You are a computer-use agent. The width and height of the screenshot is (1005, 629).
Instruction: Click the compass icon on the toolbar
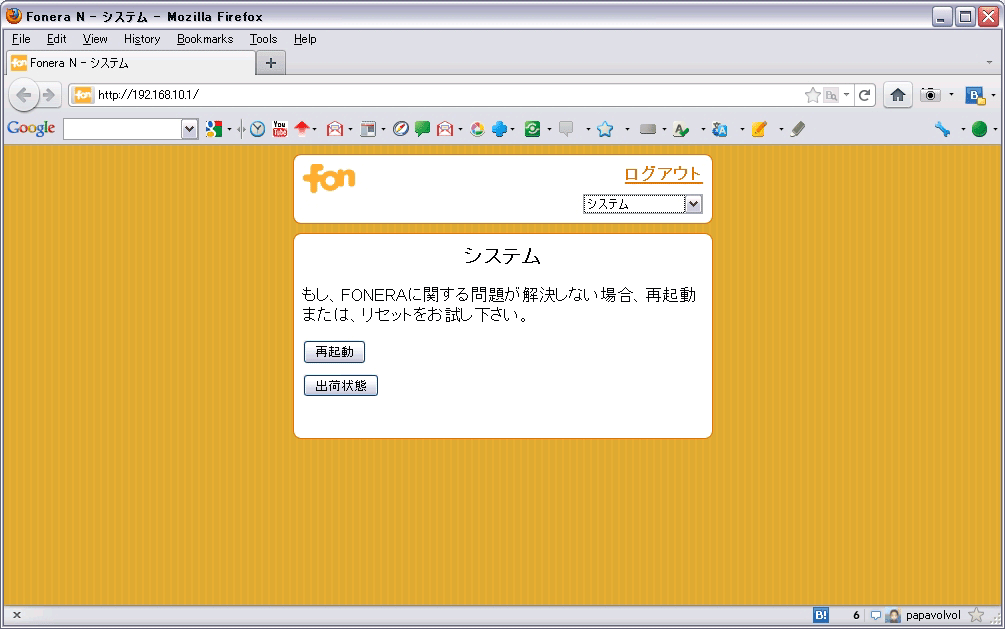point(401,129)
